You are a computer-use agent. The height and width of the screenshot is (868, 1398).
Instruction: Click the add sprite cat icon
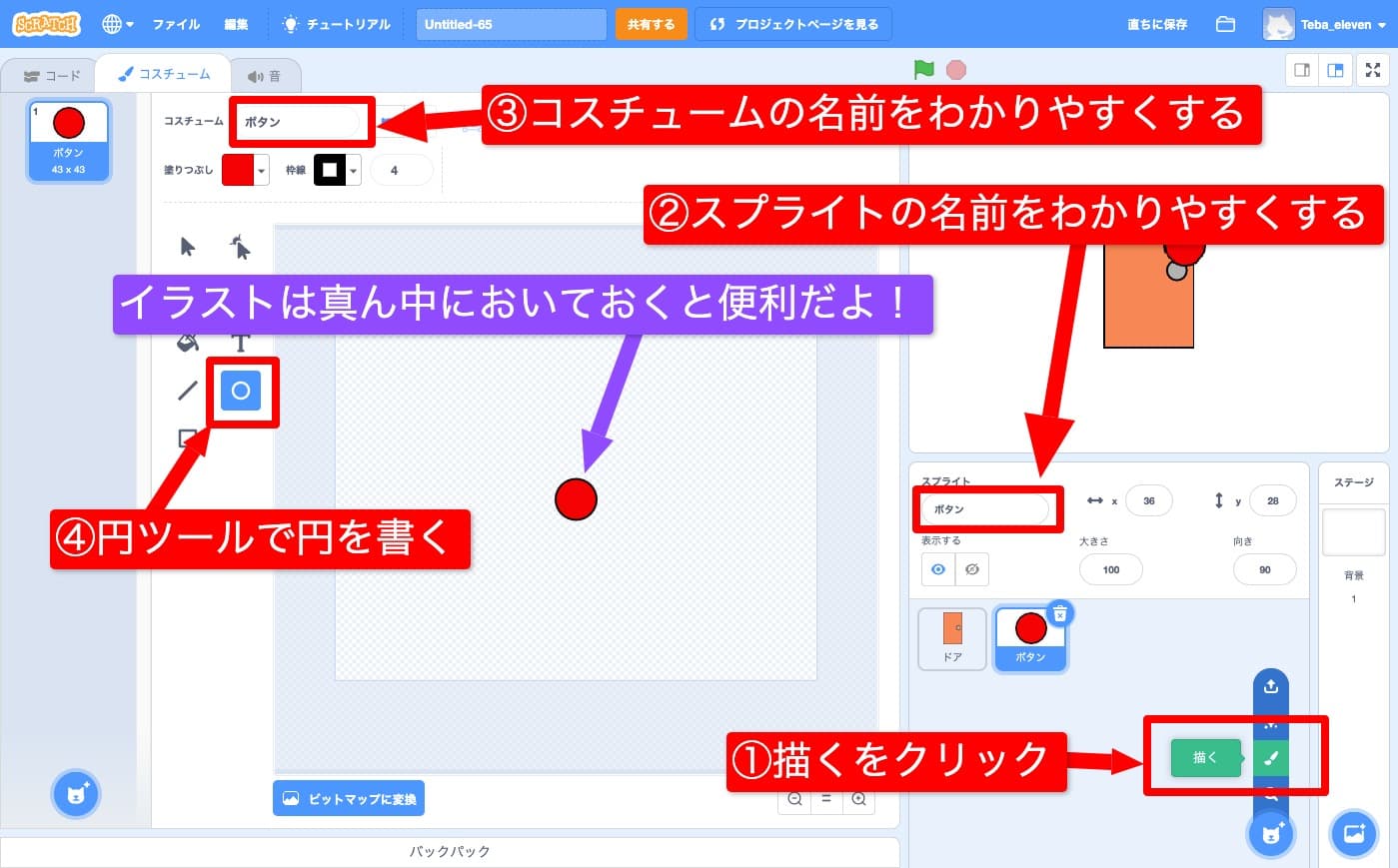tap(1270, 834)
